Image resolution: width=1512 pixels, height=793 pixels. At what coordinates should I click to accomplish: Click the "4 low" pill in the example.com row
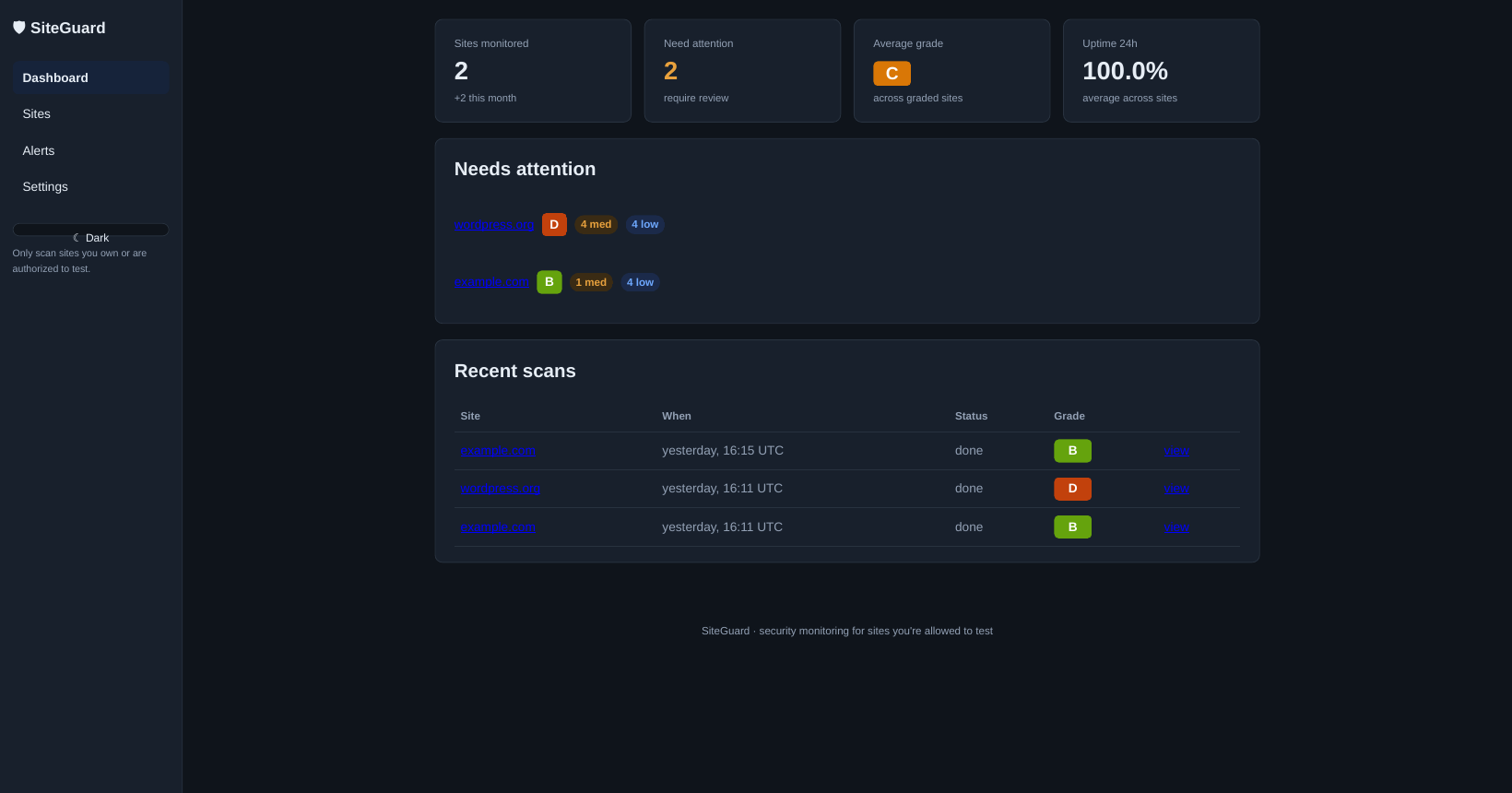[640, 282]
